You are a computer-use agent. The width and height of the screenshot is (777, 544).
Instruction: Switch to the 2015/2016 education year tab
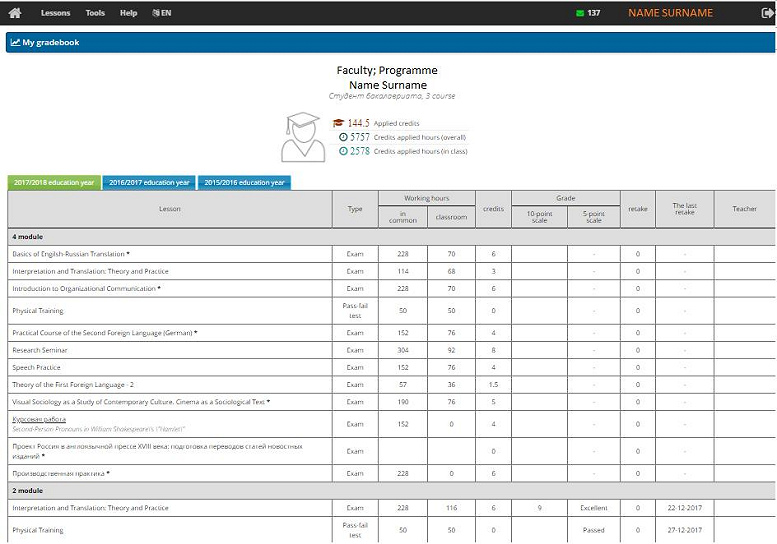(x=244, y=183)
